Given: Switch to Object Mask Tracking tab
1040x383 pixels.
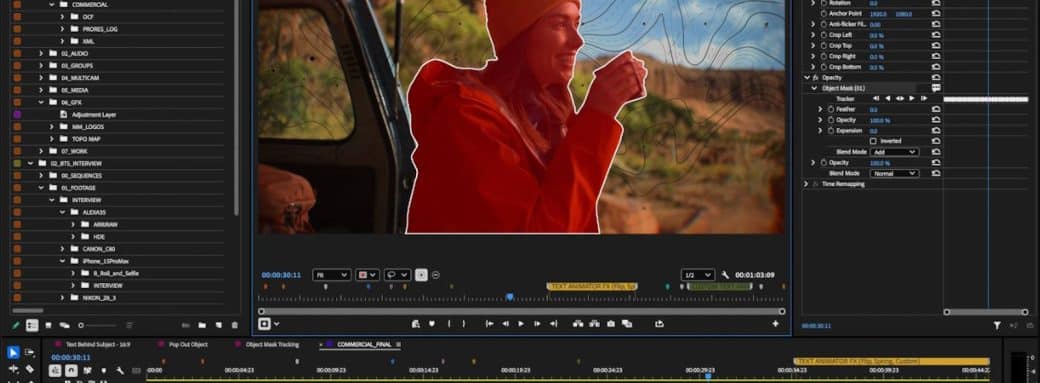Looking at the screenshot, I should 272,345.
